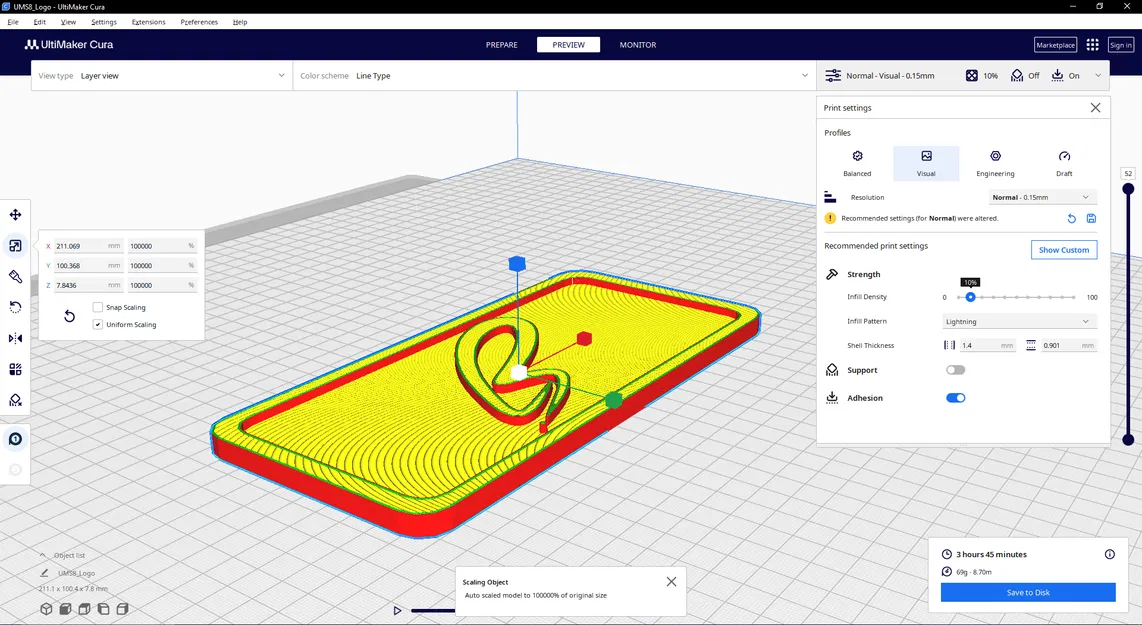Viewport: 1142px width, 625px height.
Task: Select the Rotate tool in the left toolbar
Action: point(15,307)
